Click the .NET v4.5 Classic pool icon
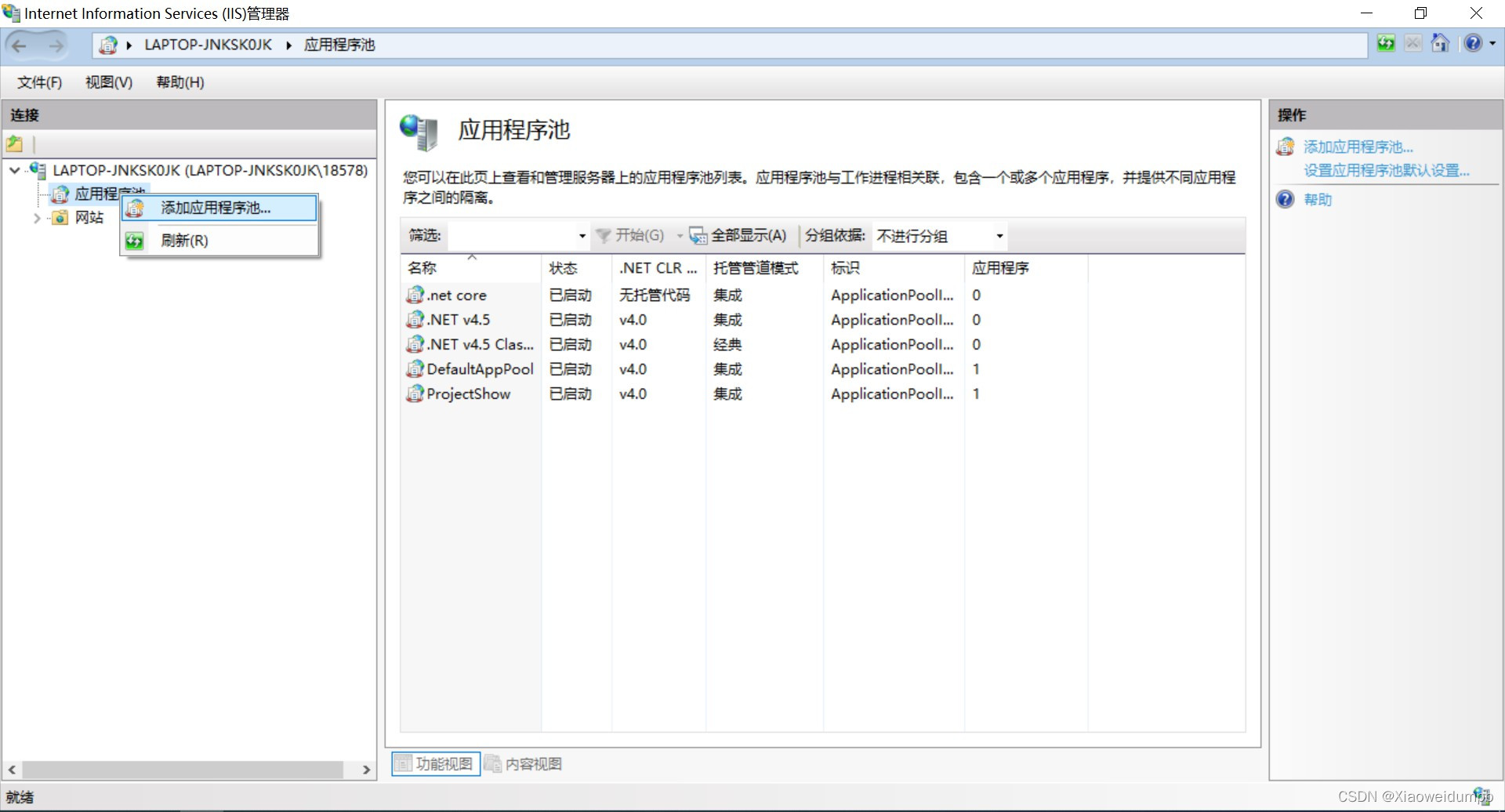The image size is (1505, 812). coord(415,344)
